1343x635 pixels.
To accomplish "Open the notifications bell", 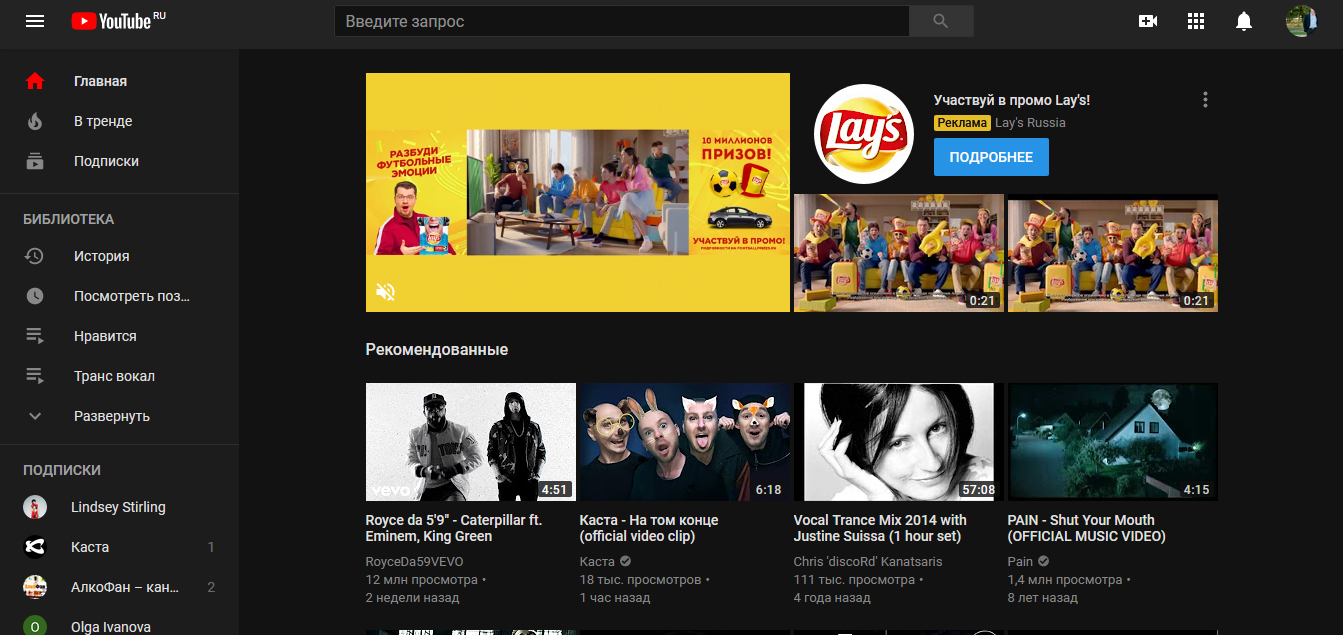I will 1244,21.
